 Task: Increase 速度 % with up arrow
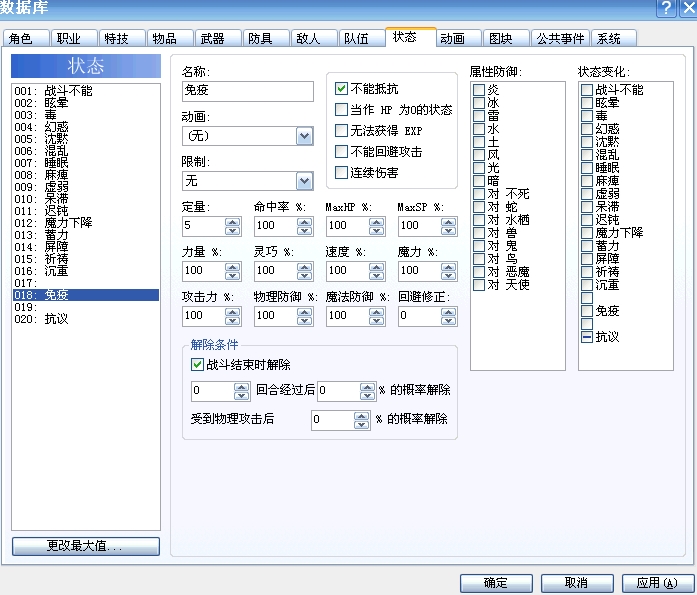[377, 266]
